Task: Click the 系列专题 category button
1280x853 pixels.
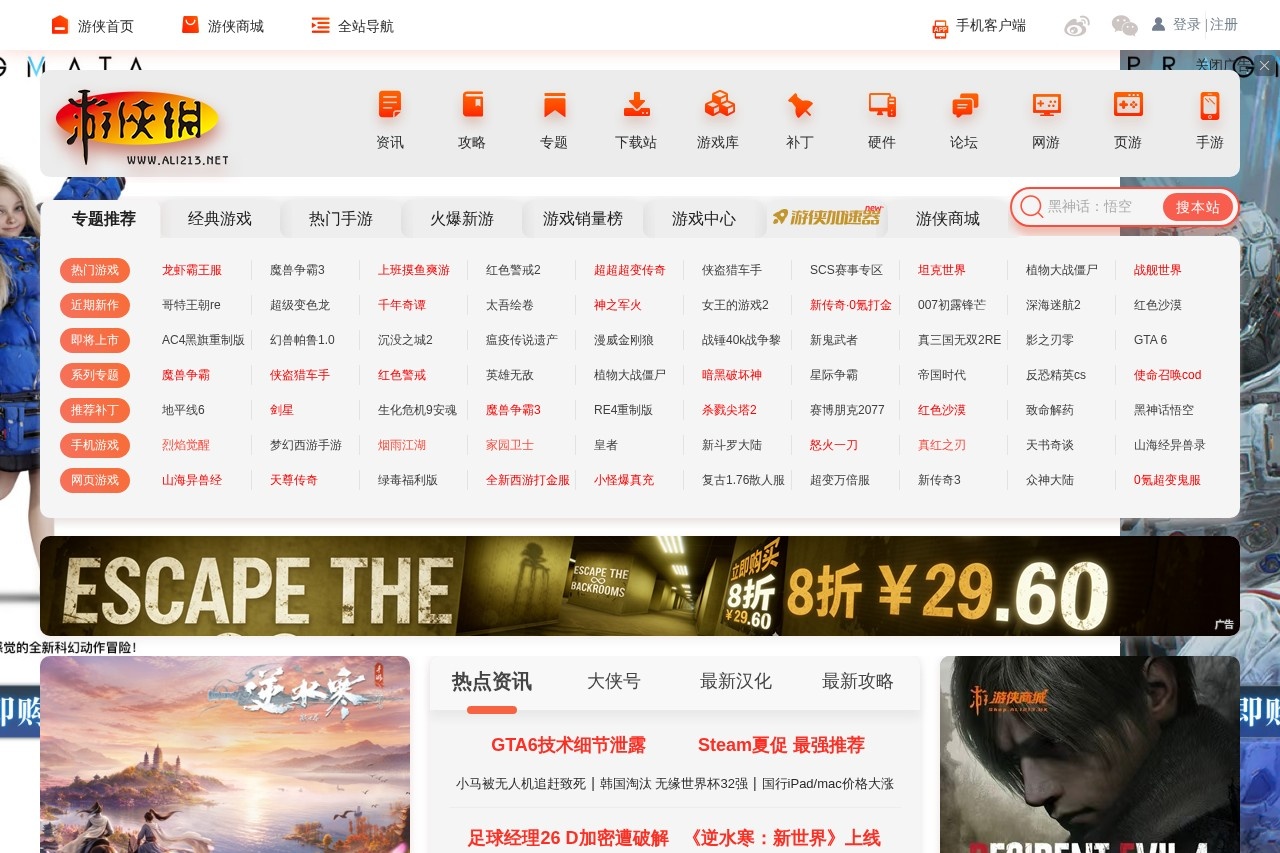Action: (95, 375)
